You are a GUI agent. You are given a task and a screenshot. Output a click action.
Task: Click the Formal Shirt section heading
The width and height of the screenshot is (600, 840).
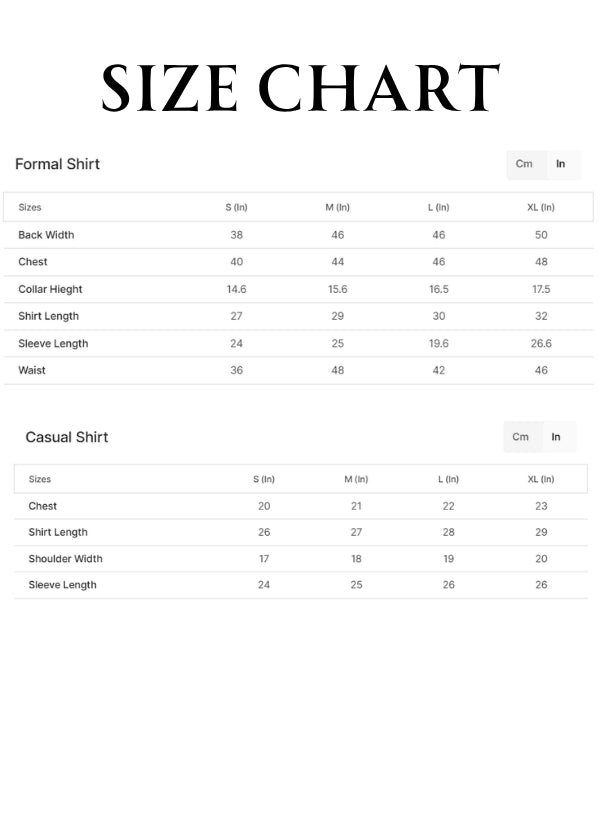coord(57,164)
